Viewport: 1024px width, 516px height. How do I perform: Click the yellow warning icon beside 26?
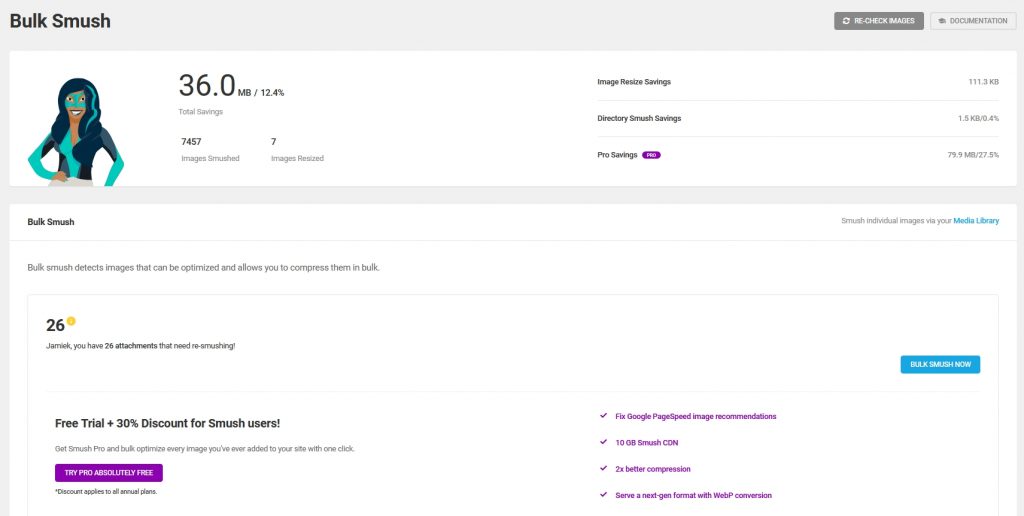[x=71, y=321]
